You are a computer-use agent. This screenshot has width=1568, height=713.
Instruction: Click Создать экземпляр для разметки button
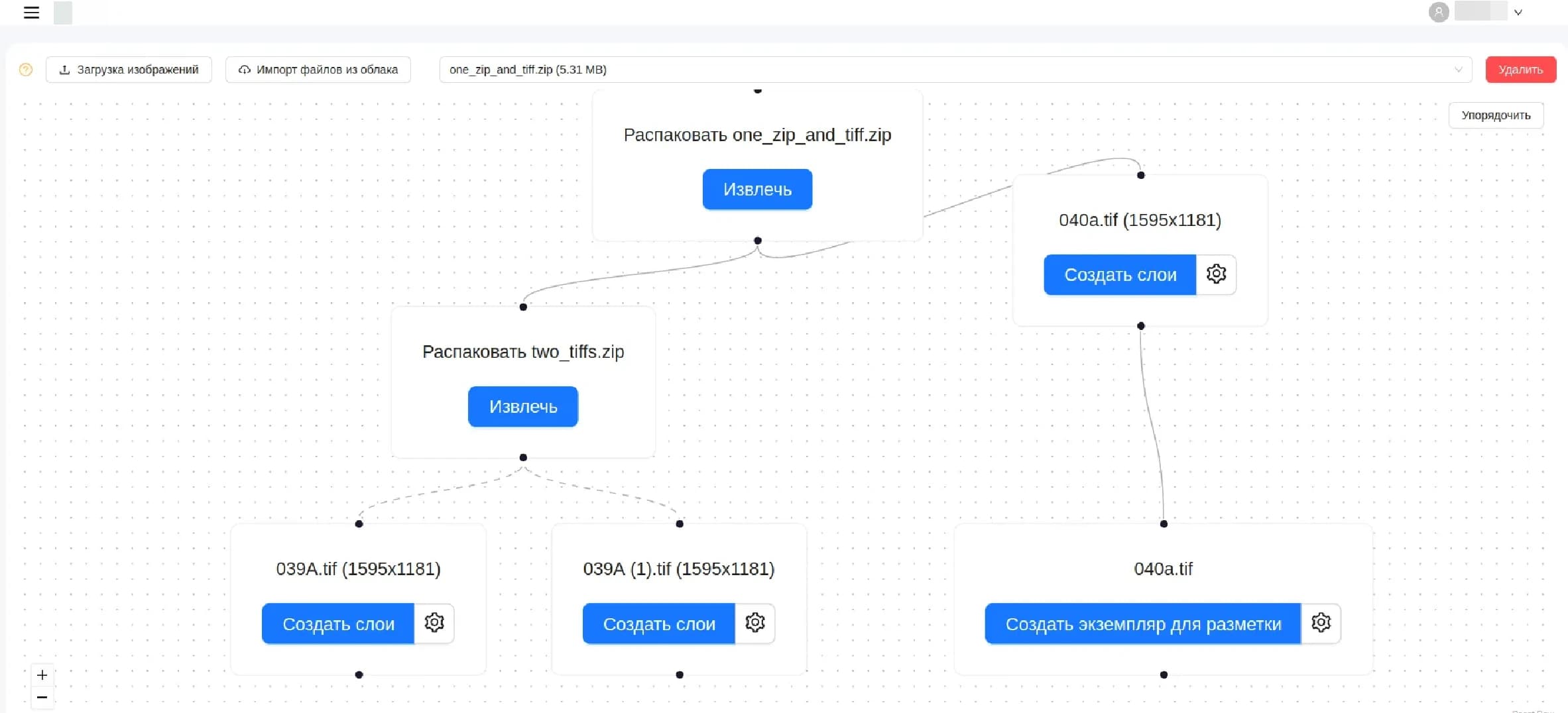[1142, 624]
